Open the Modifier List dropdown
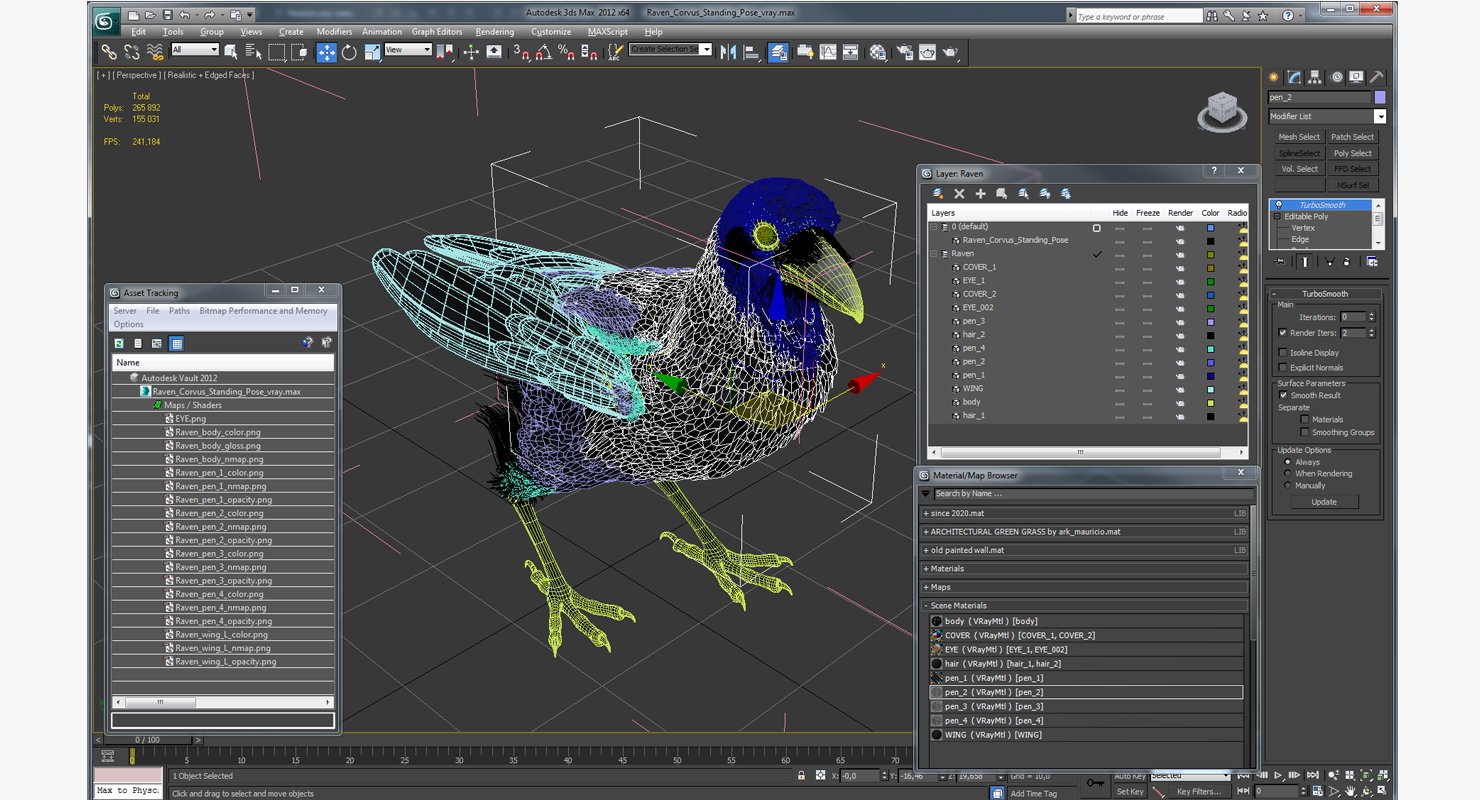The height and width of the screenshot is (800, 1480). 1327,117
